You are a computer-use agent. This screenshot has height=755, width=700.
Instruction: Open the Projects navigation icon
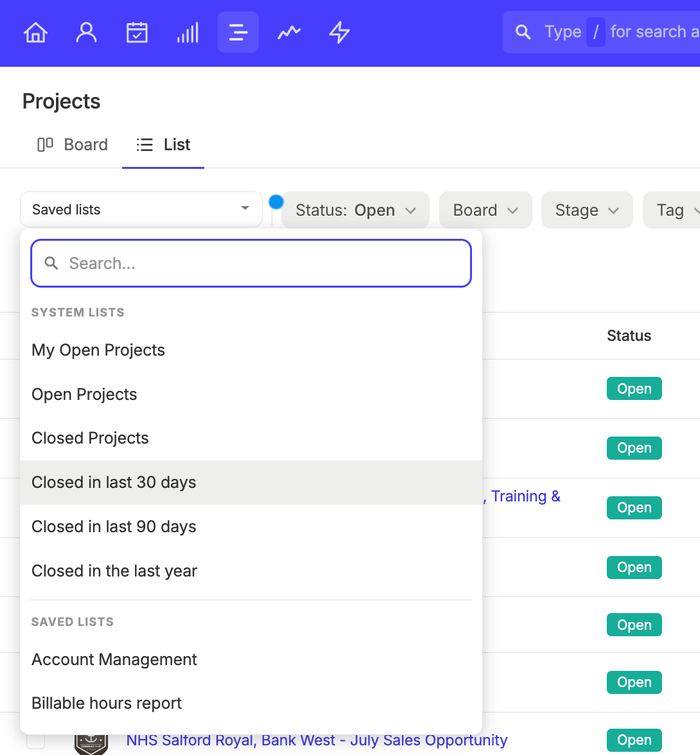click(x=238, y=33)
